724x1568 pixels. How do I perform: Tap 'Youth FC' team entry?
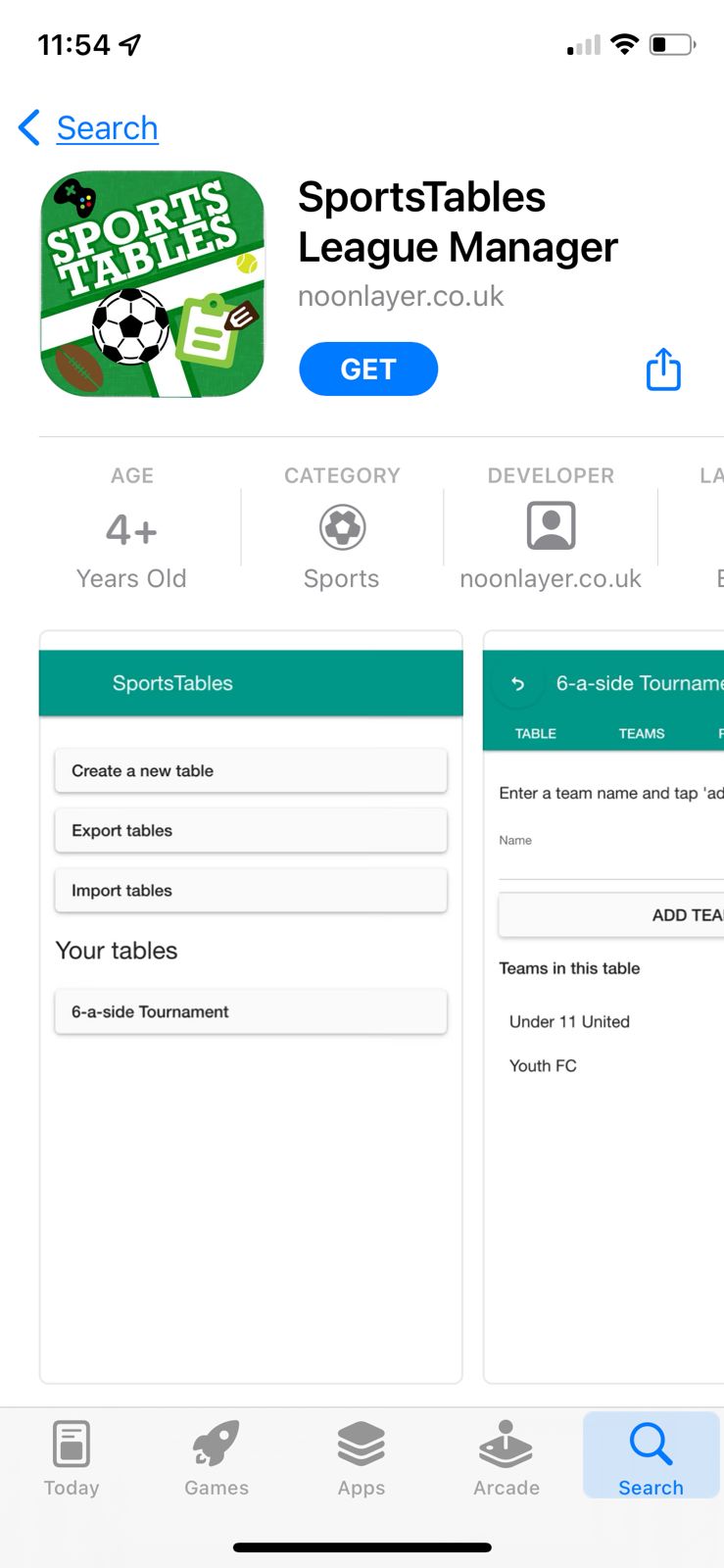[543, 1065]
